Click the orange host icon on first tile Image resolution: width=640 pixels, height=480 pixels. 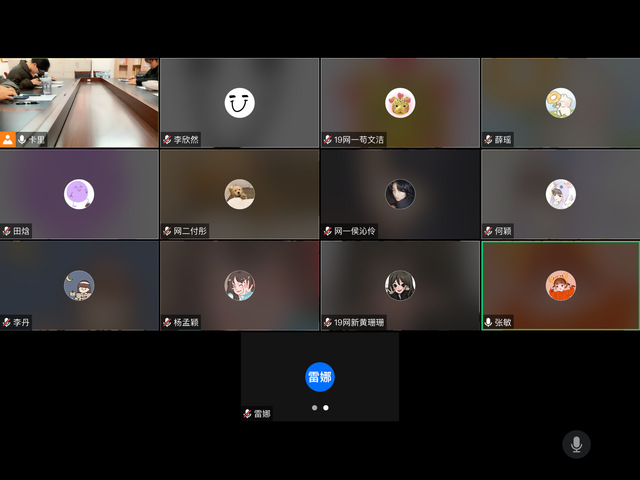7,140
